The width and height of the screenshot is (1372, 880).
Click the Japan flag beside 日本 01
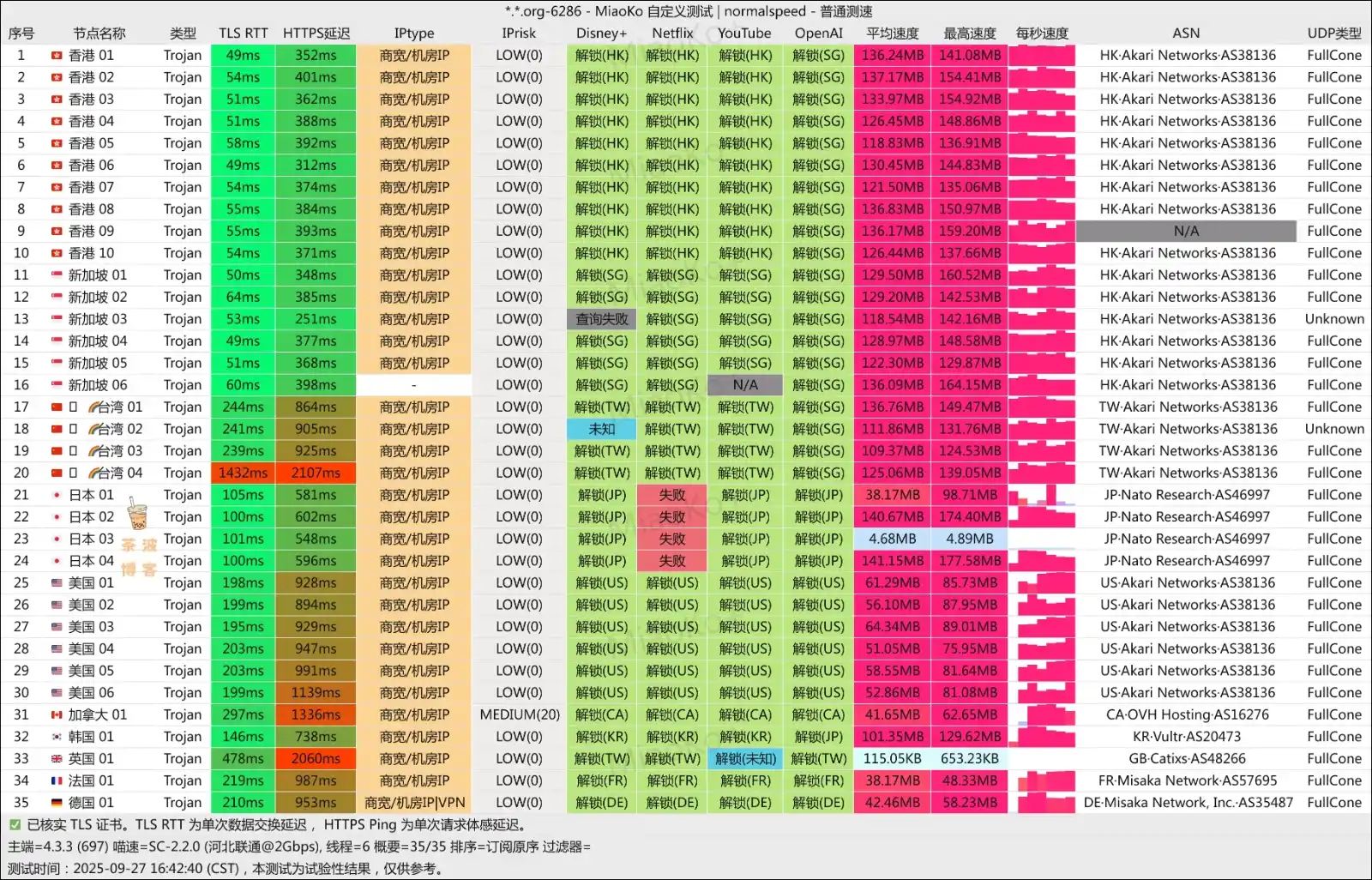click(57, 496)
